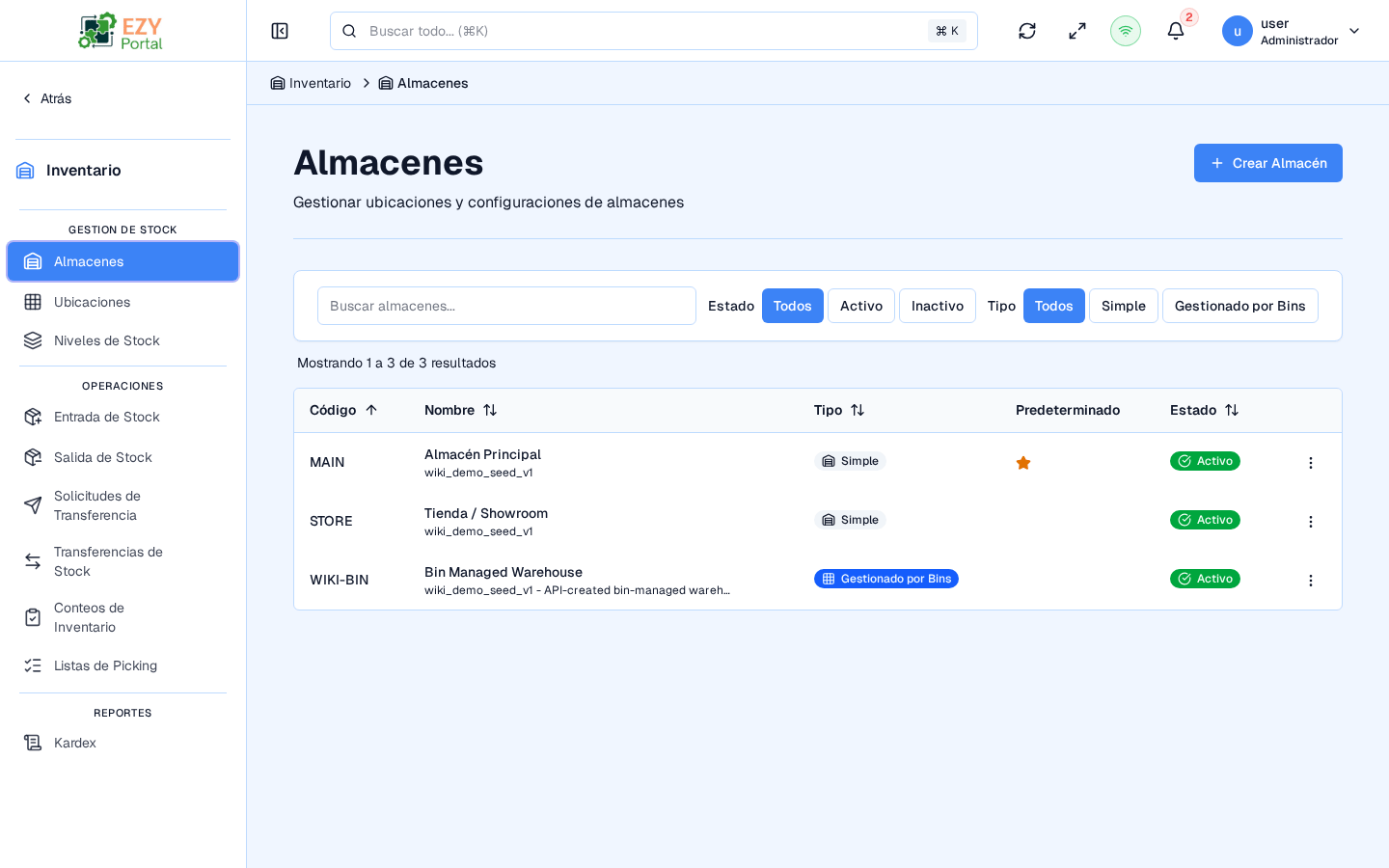This screenshot has width=1389, height=868.
Task: Open Salida de Stock menu item
Action: coord(123,457)
